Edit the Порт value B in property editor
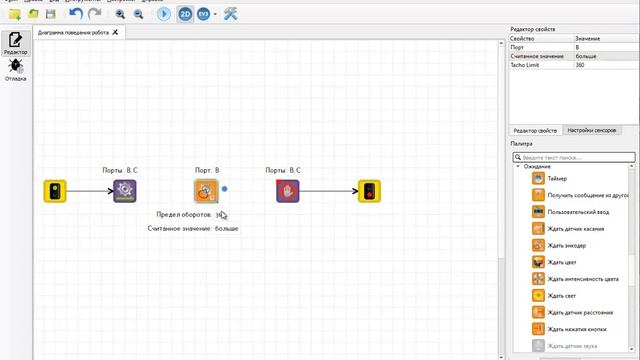 click(x=605, y=47)
